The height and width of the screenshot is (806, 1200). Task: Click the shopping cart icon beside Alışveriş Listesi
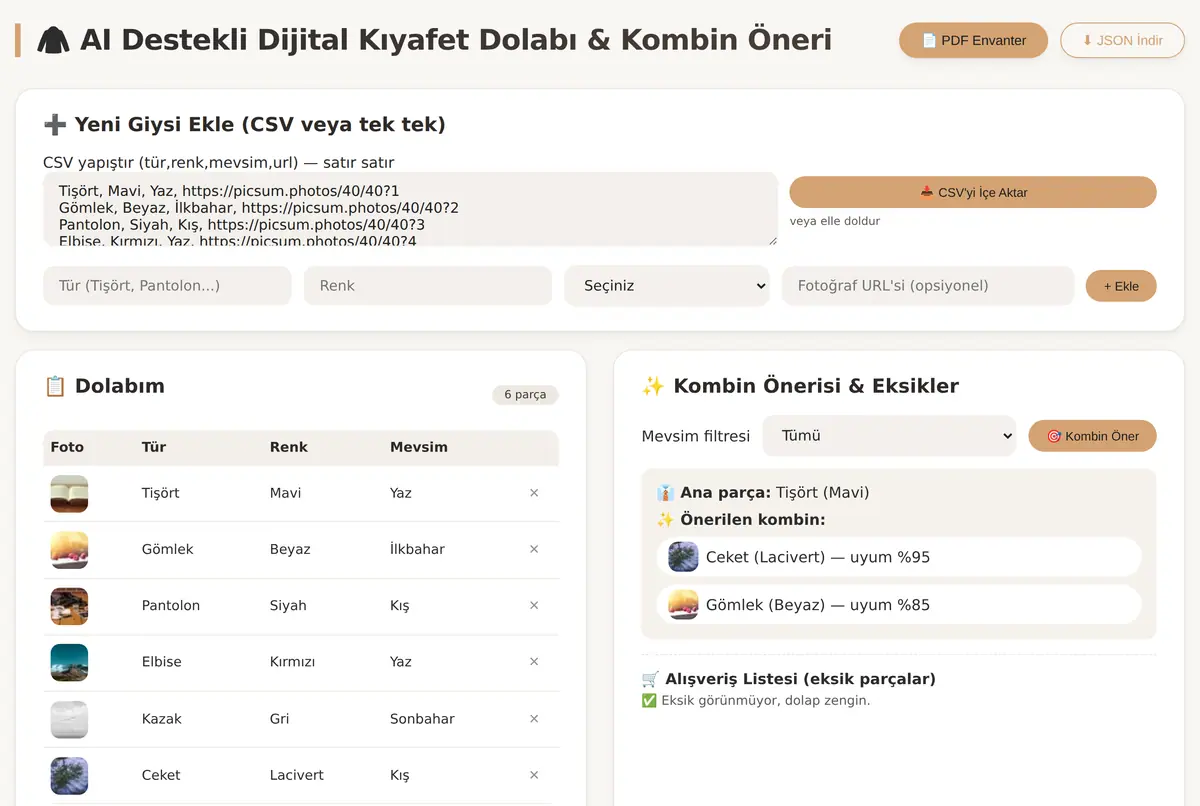[x=650, y=679]
